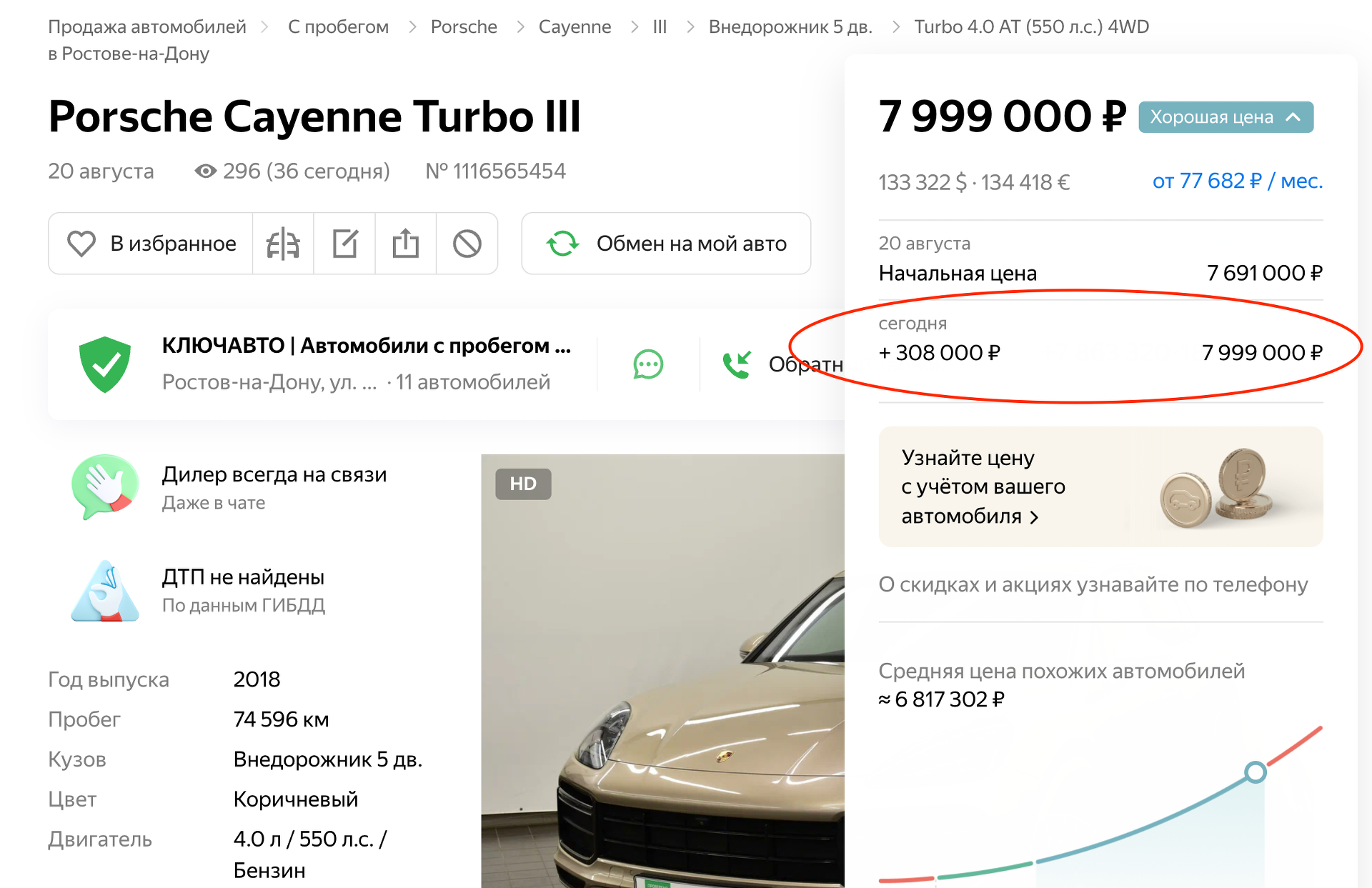Click 'Обмен на мой авто' exchange button
Viewport: 1372px width, 888px height.
tap(666, 244)
